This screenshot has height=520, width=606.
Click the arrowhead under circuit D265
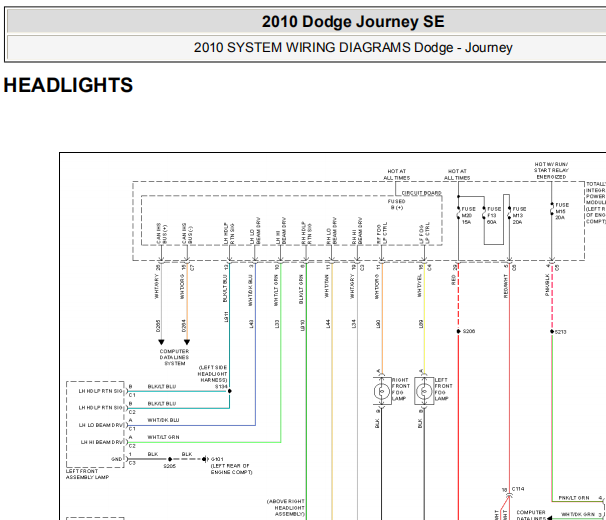[161, 342]
